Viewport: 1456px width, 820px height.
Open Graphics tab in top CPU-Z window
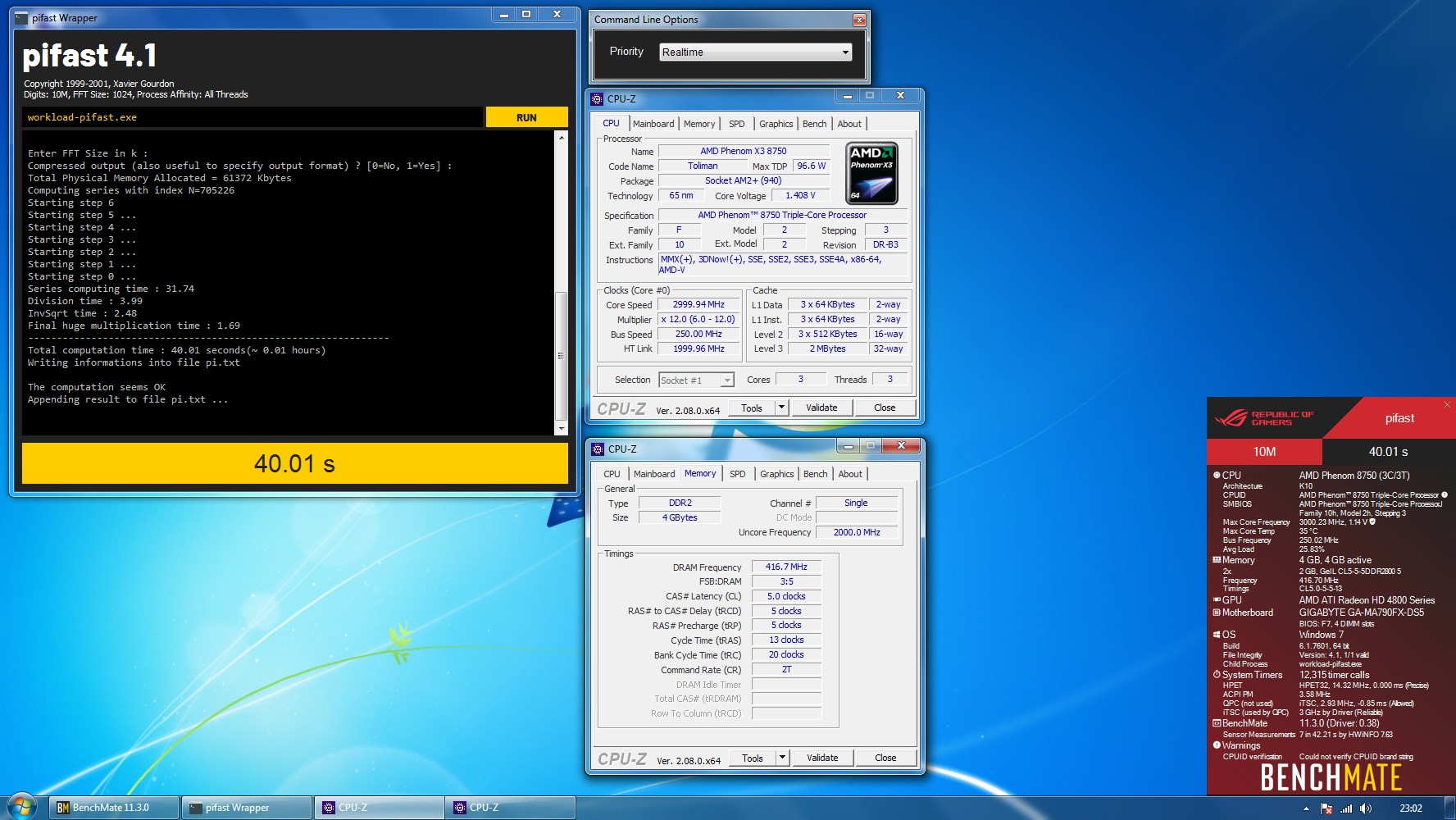(x=776, y=124)
